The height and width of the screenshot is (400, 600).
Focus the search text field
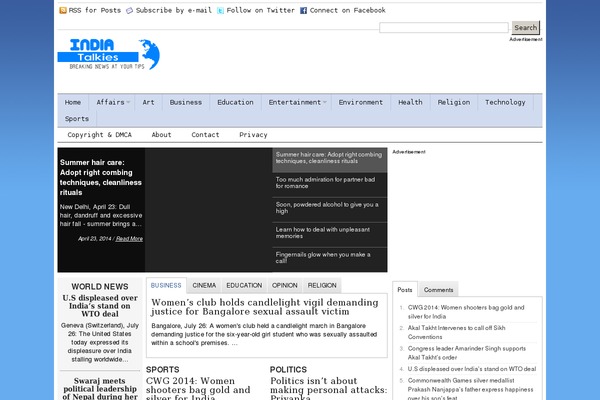(x=444, y=28)
